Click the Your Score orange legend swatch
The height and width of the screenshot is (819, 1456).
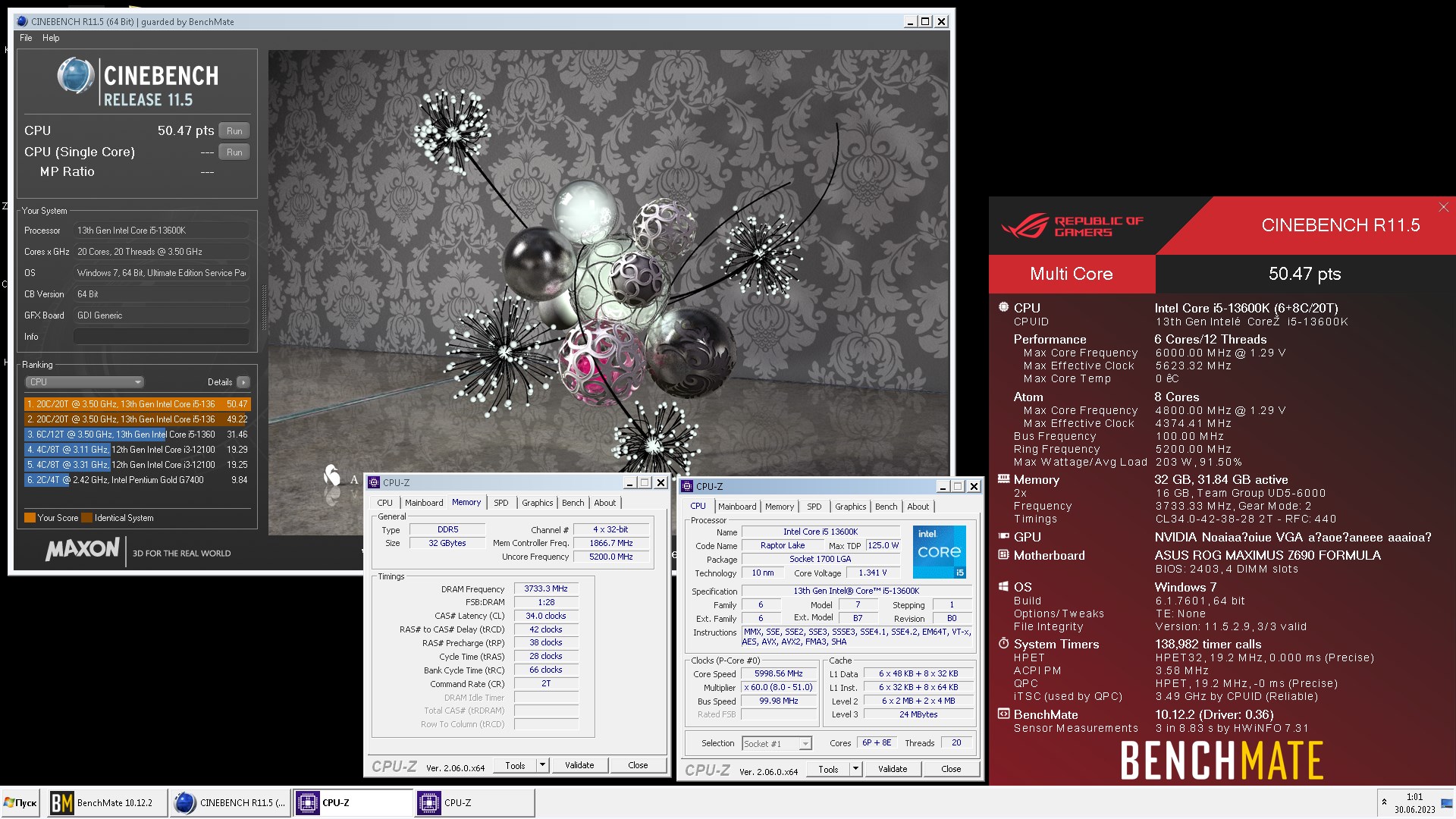[30, 518]
